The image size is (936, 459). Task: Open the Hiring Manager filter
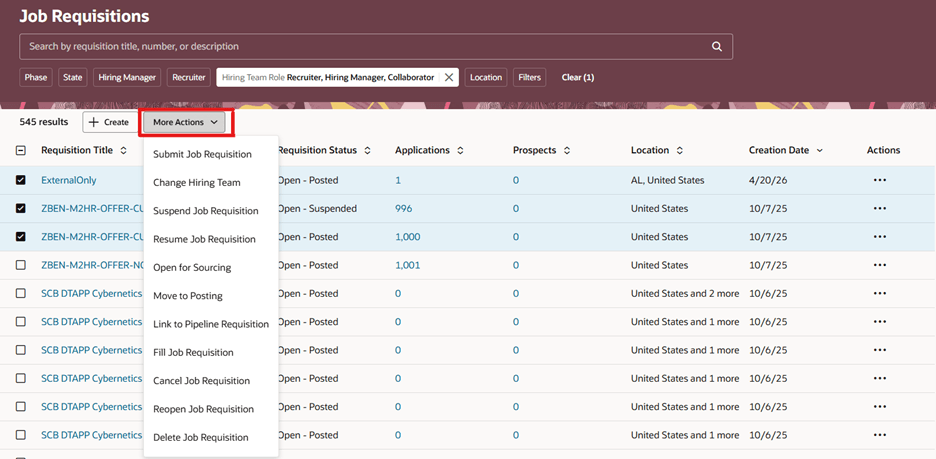point(127,78)
